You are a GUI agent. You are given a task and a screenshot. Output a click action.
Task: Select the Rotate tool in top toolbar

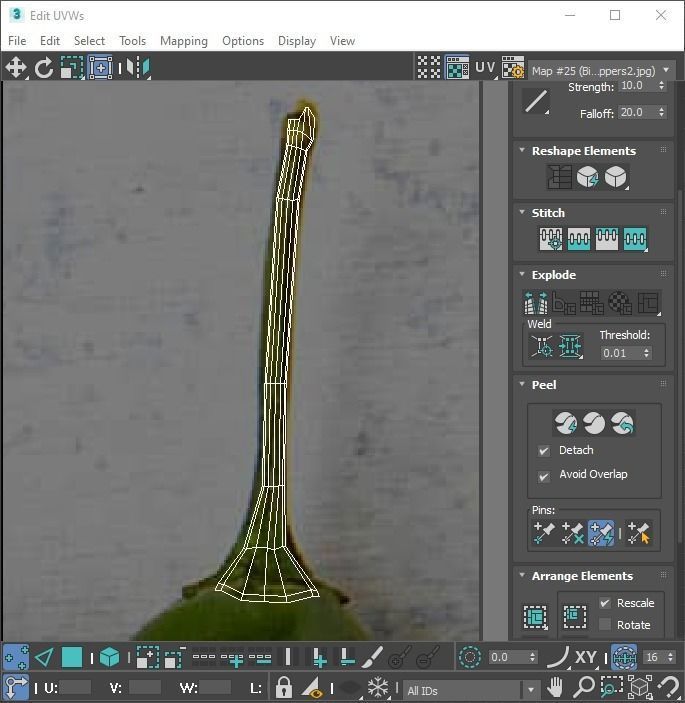point(44,68)
